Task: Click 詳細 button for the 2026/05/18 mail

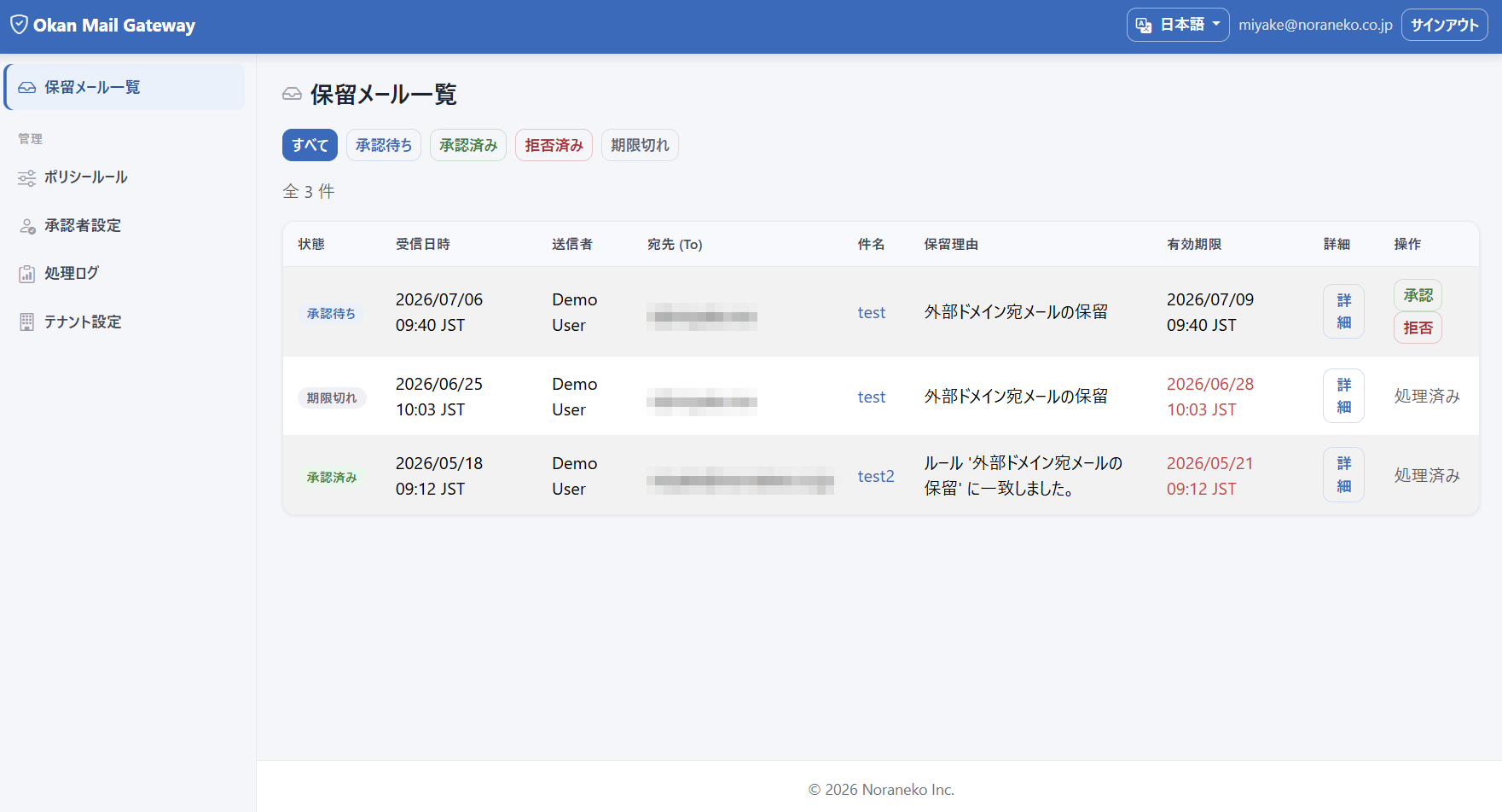Action: tap(1343, 475)
